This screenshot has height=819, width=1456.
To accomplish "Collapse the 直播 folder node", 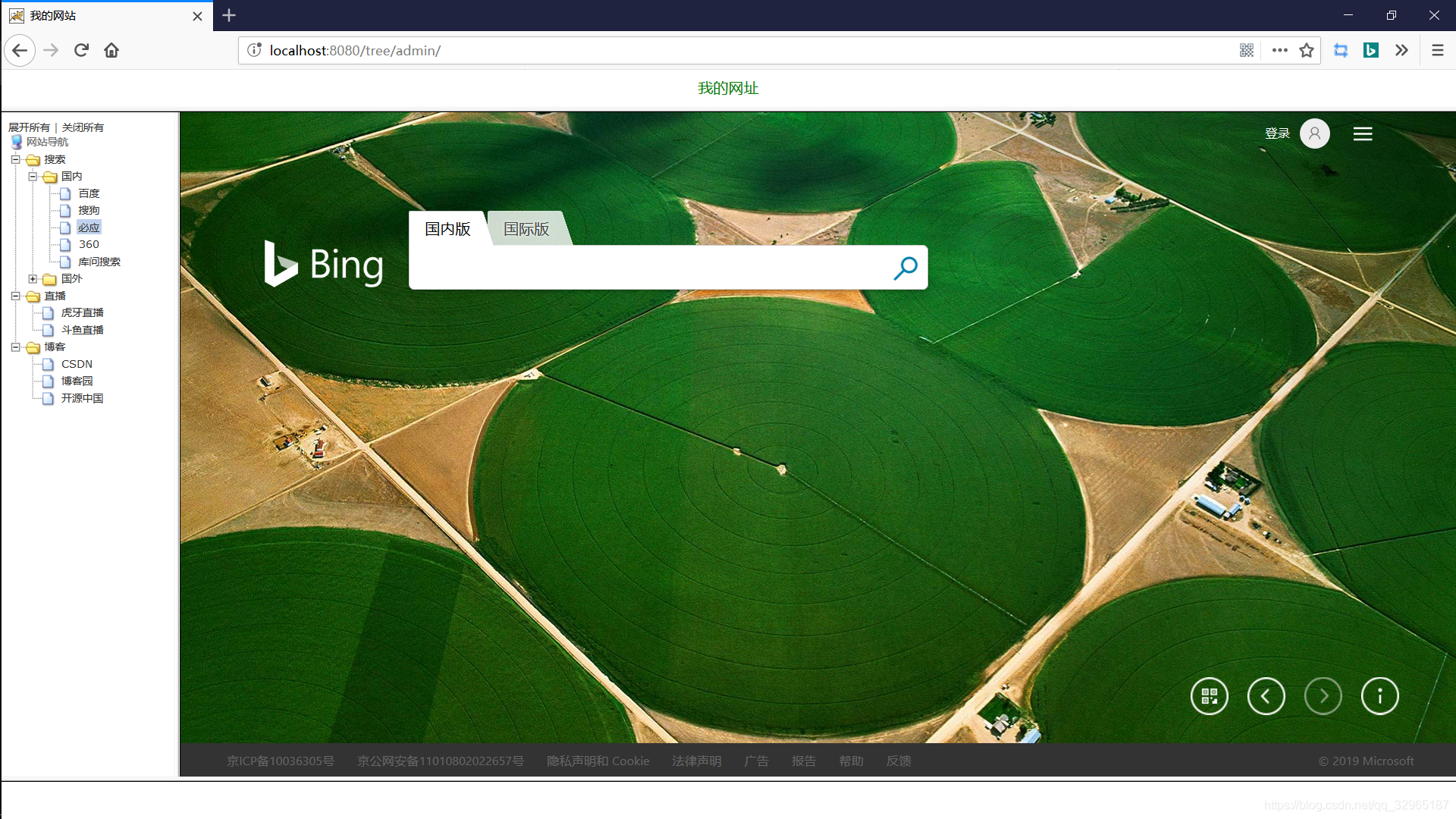I will coord(15,296).
